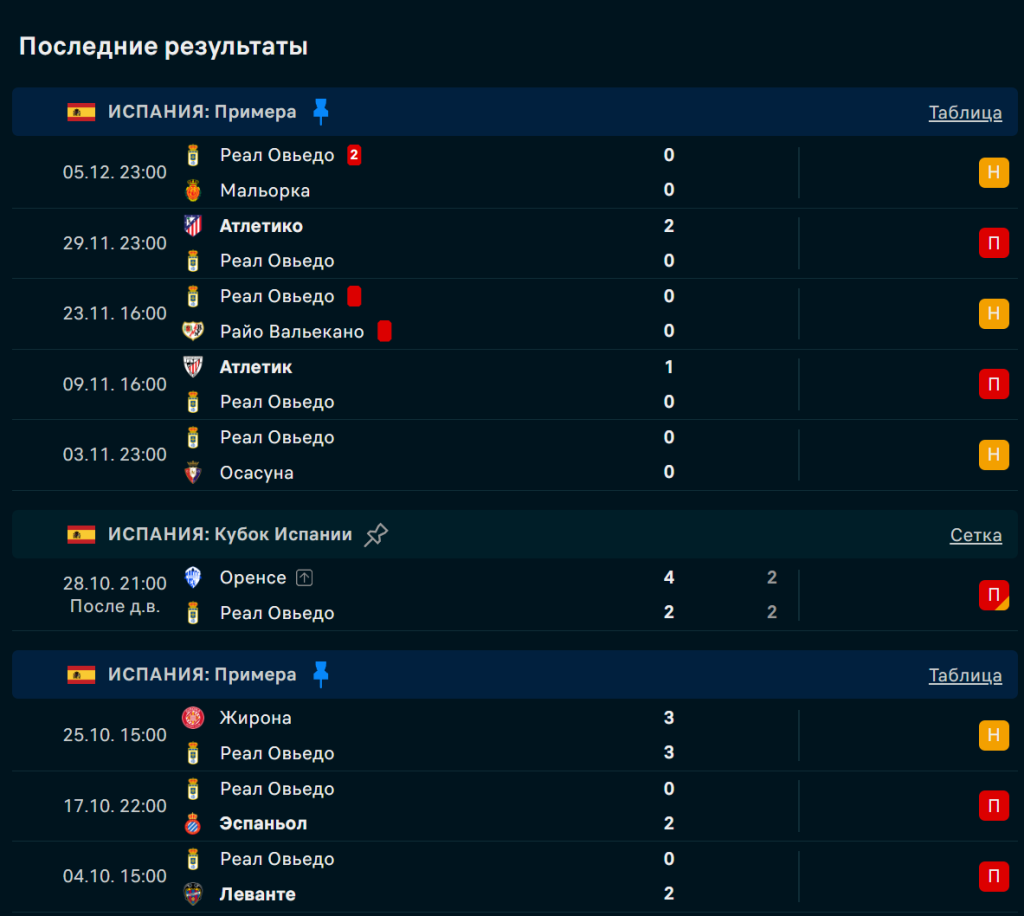Open the top Примера Таблица link

tap(965, 112)
